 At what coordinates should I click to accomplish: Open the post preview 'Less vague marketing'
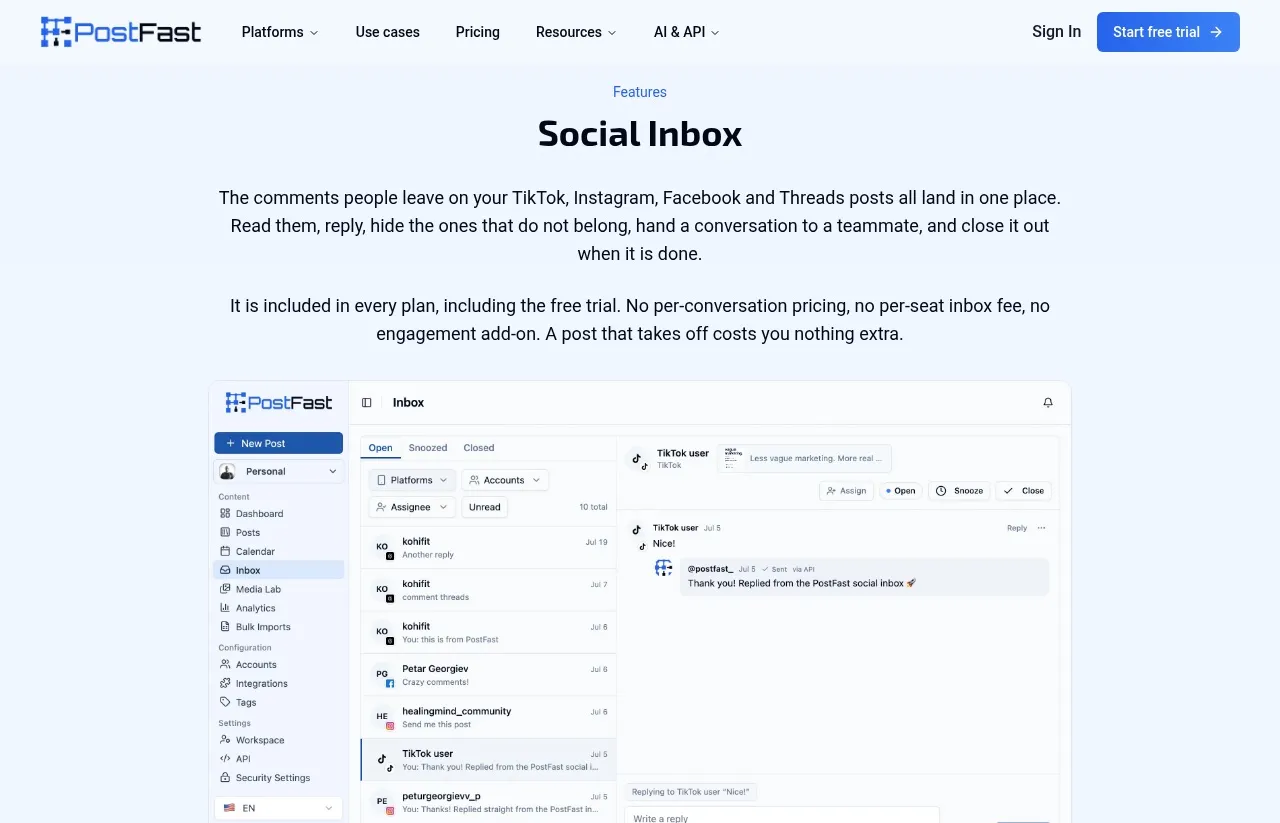click(x=804, y=459)
